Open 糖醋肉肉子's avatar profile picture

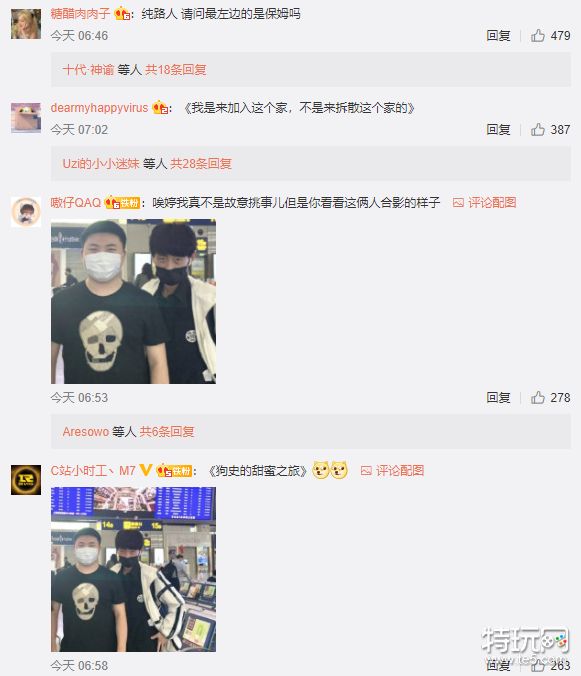(x=26, y=25)
